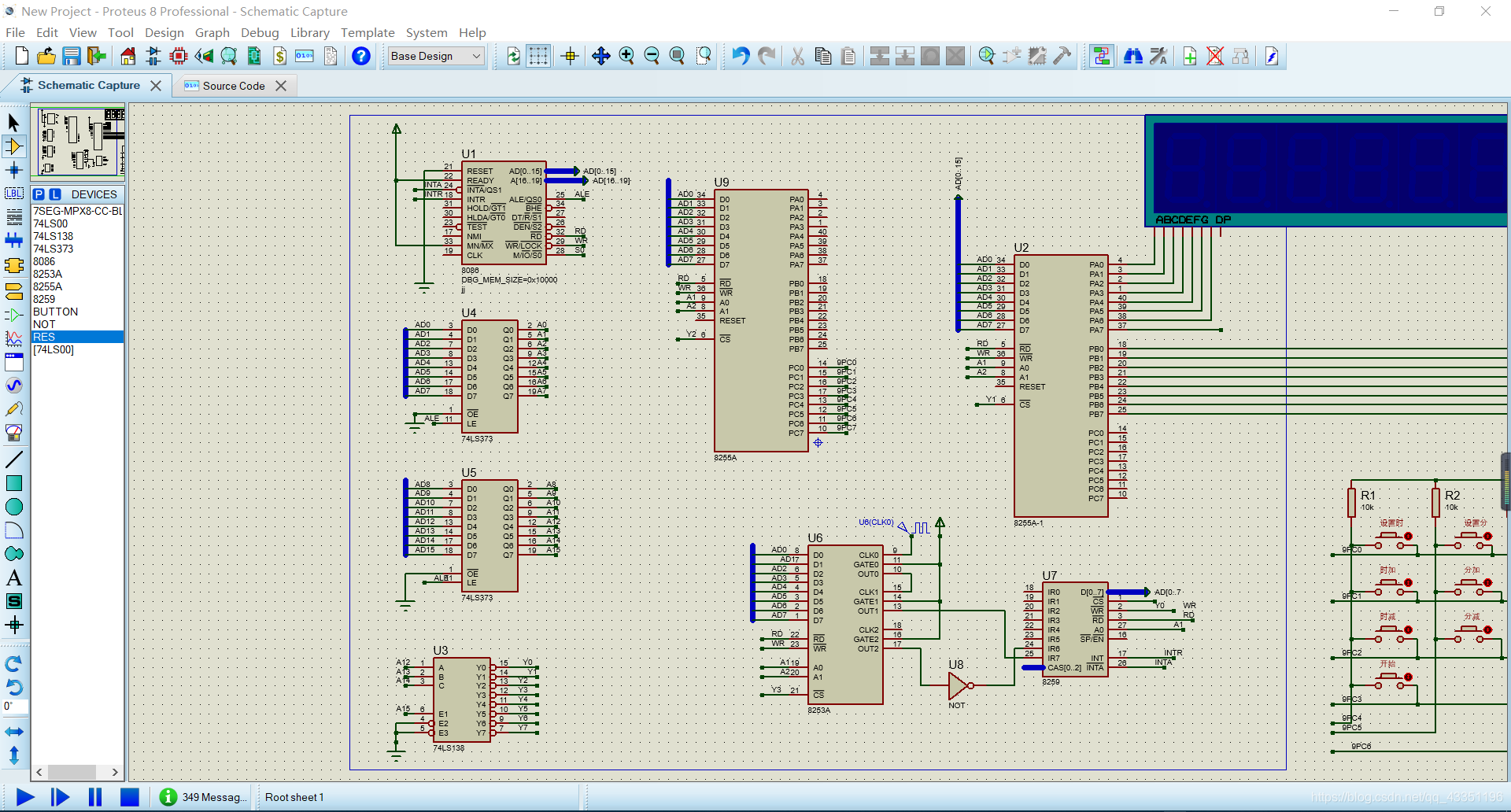Click the Undo toolbar icon

coord(741,56)
